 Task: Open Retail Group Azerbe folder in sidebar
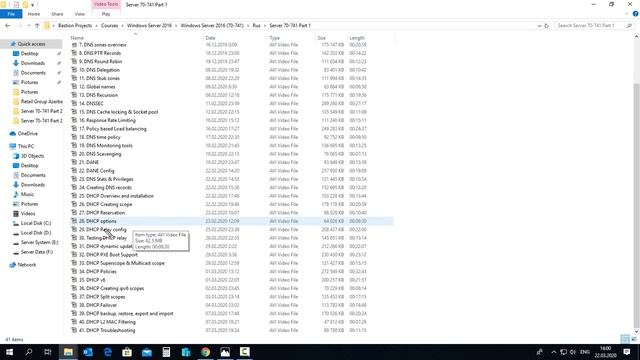pyautogui.click(x=42, y=101)
